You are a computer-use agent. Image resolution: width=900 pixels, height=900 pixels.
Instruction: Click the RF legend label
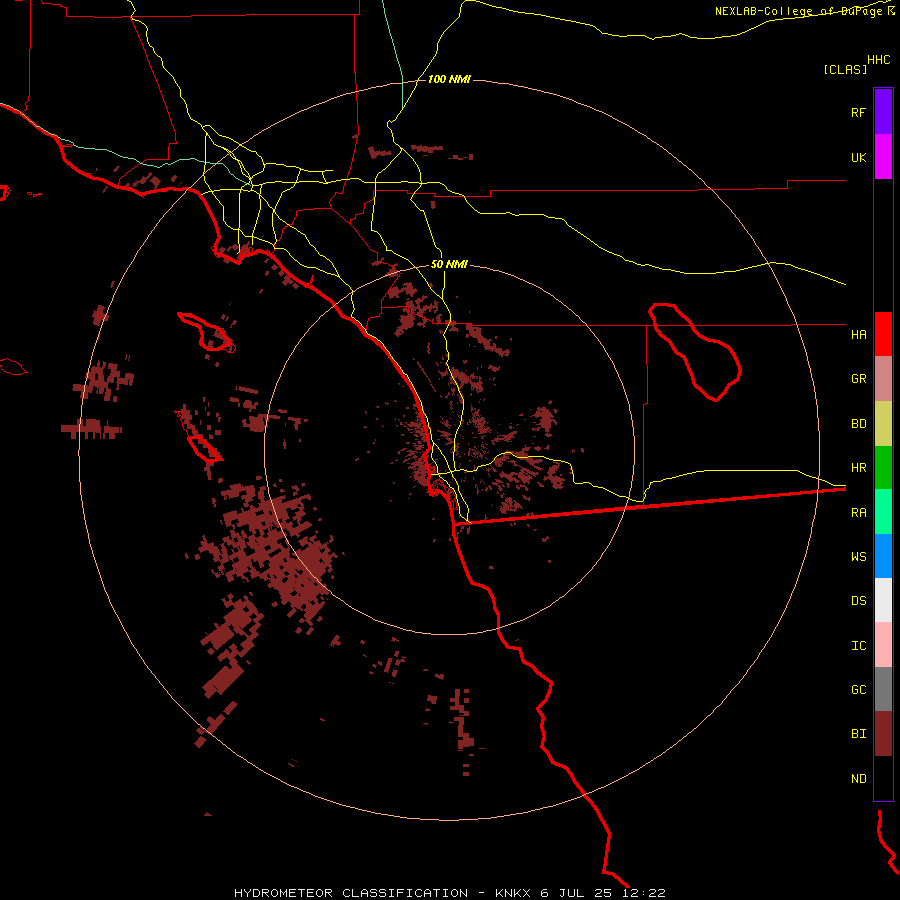(x=858, y=112)
